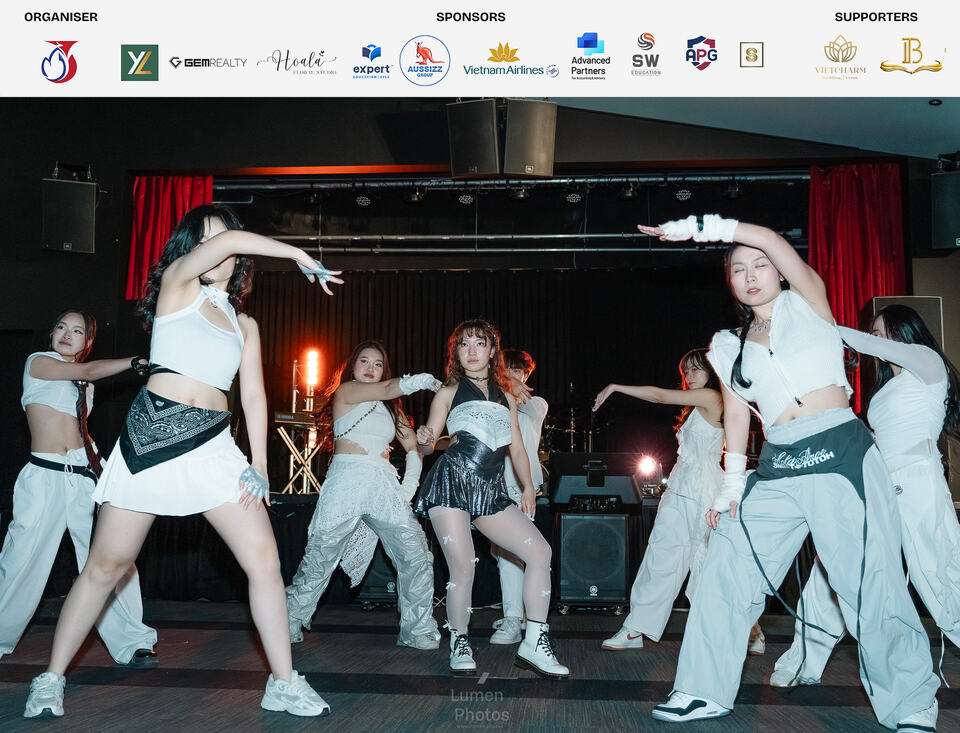This screenshot has width=960, height=733.
Task: Open the Vietnam Airlines lotus logo
Action: pyautogui.click(x=511, y=60)
